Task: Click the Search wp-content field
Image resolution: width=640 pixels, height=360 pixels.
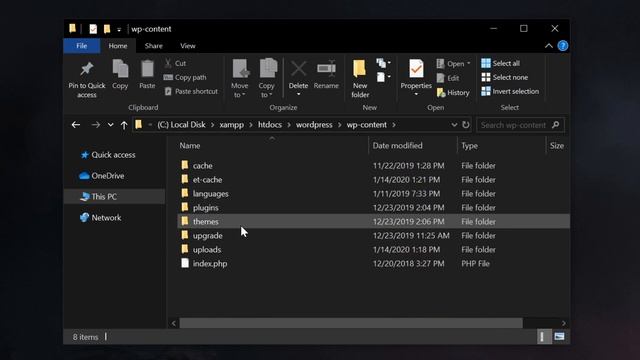Action: [520, 125]
